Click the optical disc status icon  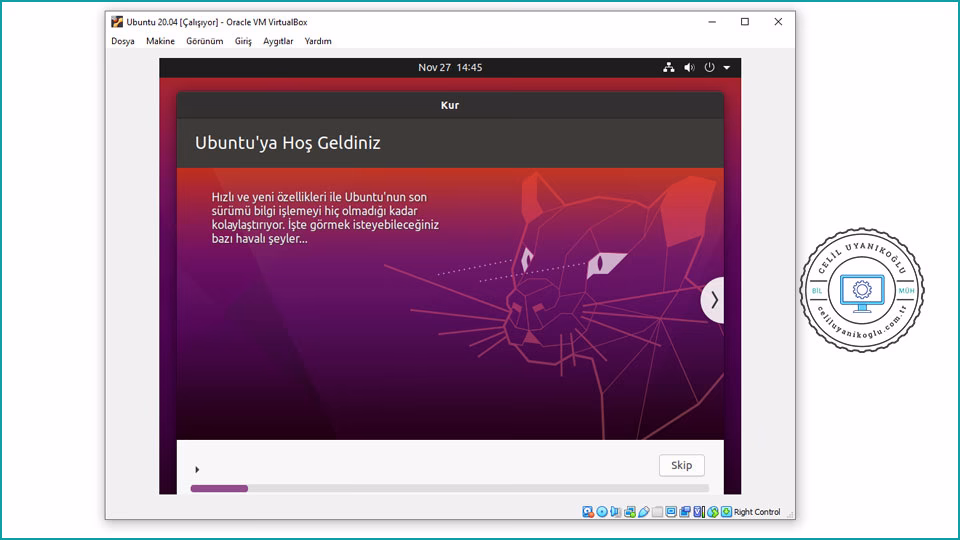pos(602,512)
